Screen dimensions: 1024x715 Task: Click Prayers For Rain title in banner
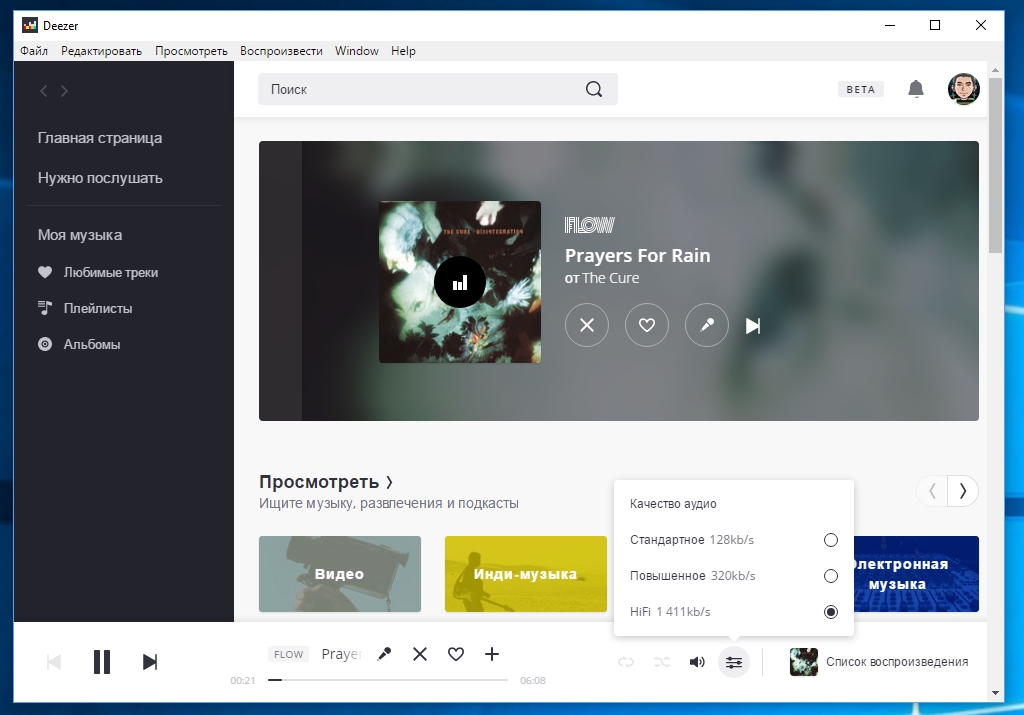(x=637, y=255)
